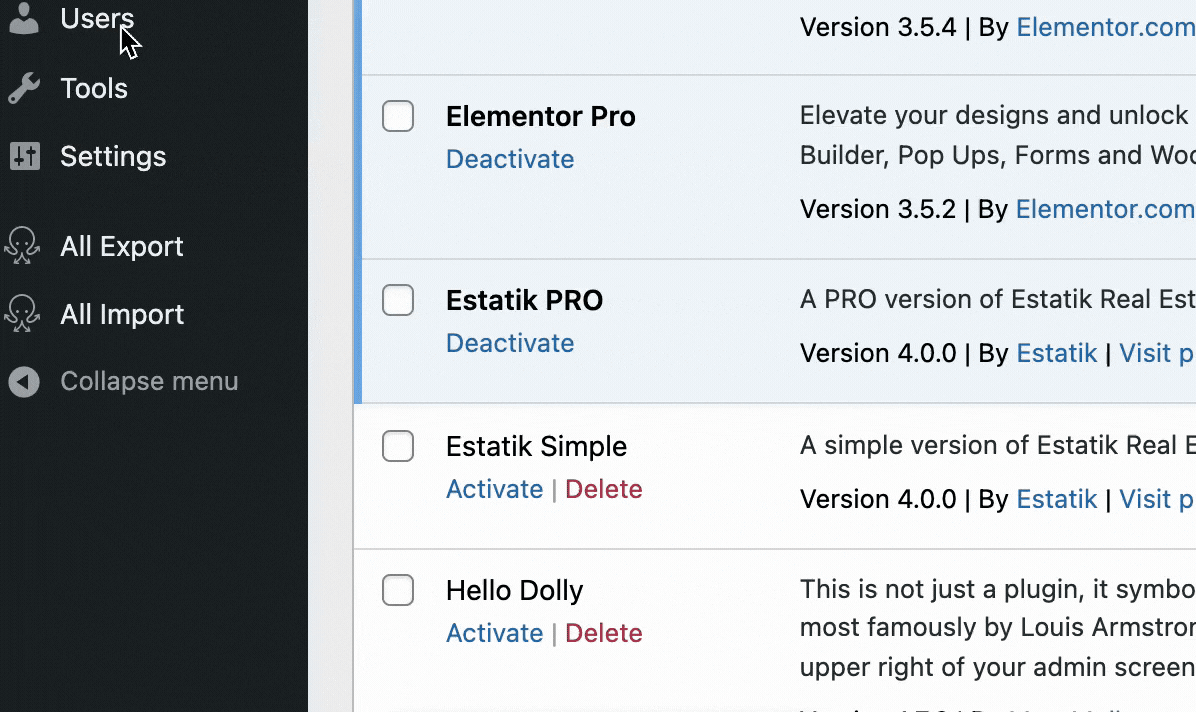The height and width of the screenshot is (712, 1196).
Task: Open the All Export menu entry
Action: coord(122,247)
